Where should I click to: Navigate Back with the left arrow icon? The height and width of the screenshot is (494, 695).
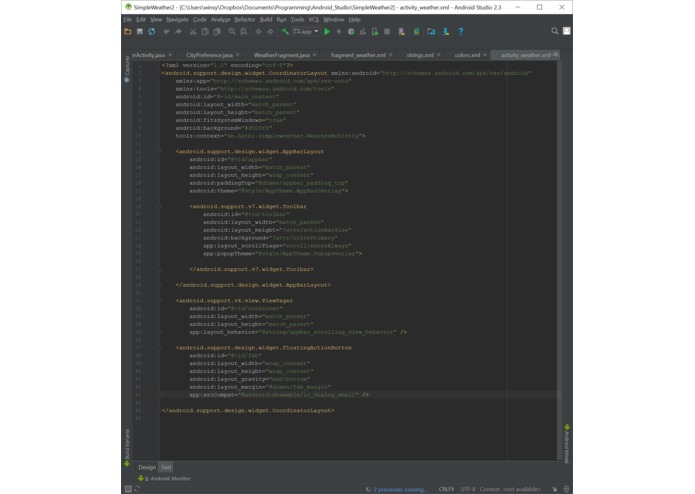(258, 31)
